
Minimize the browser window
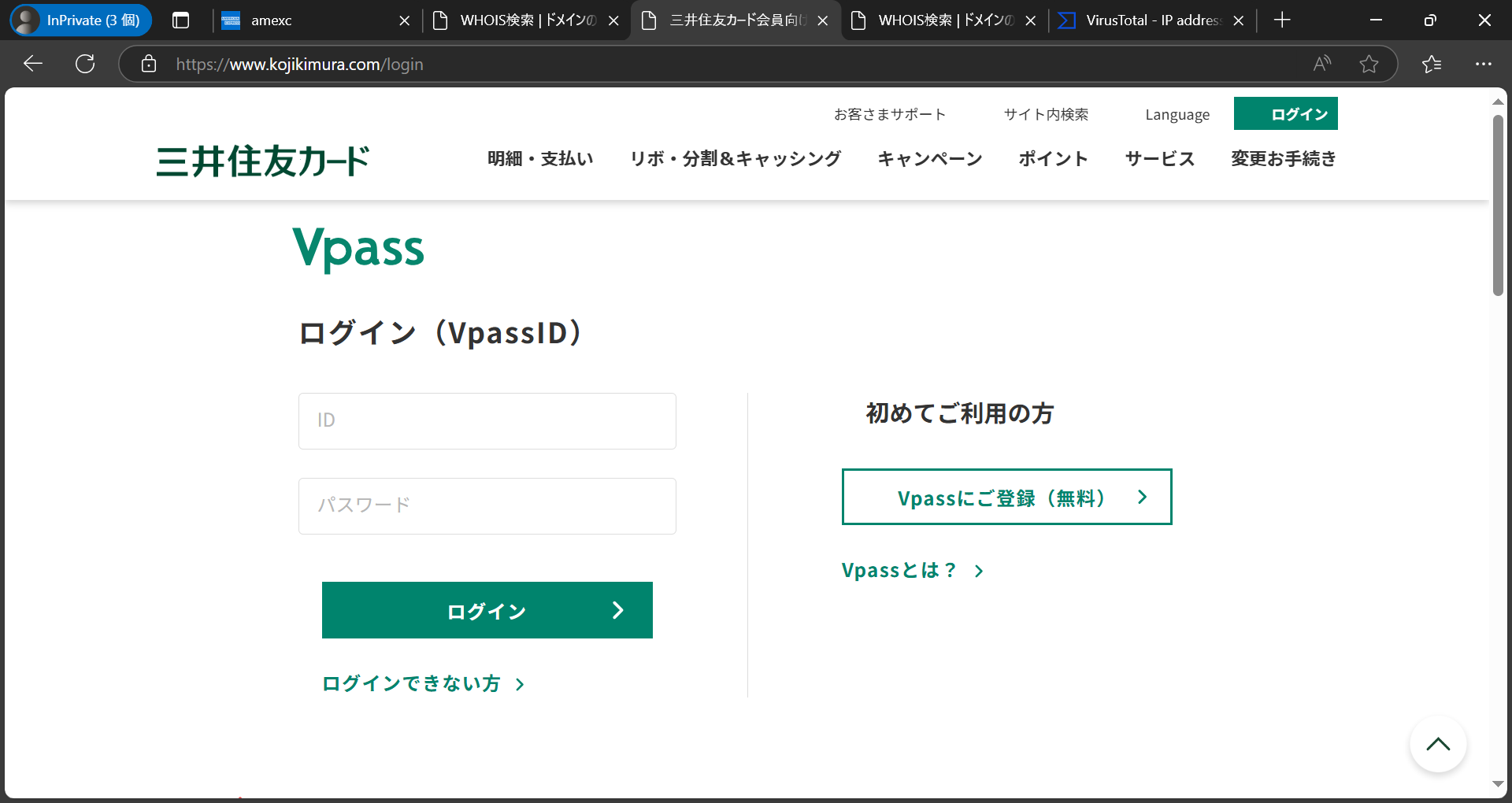[x=1377, y=20]
